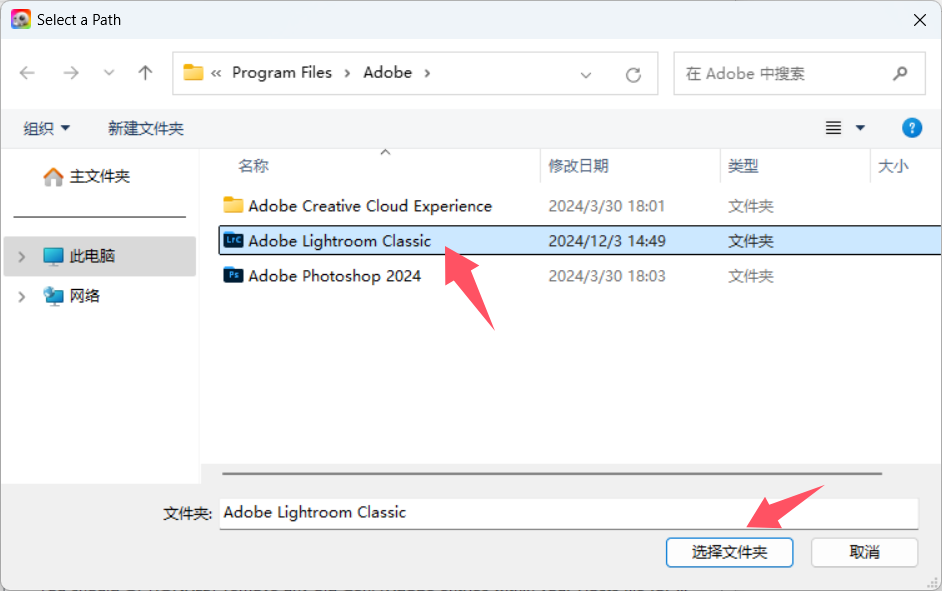Expand the 此电脑 tree node
The image size is (942, 591).
point(22,256)
